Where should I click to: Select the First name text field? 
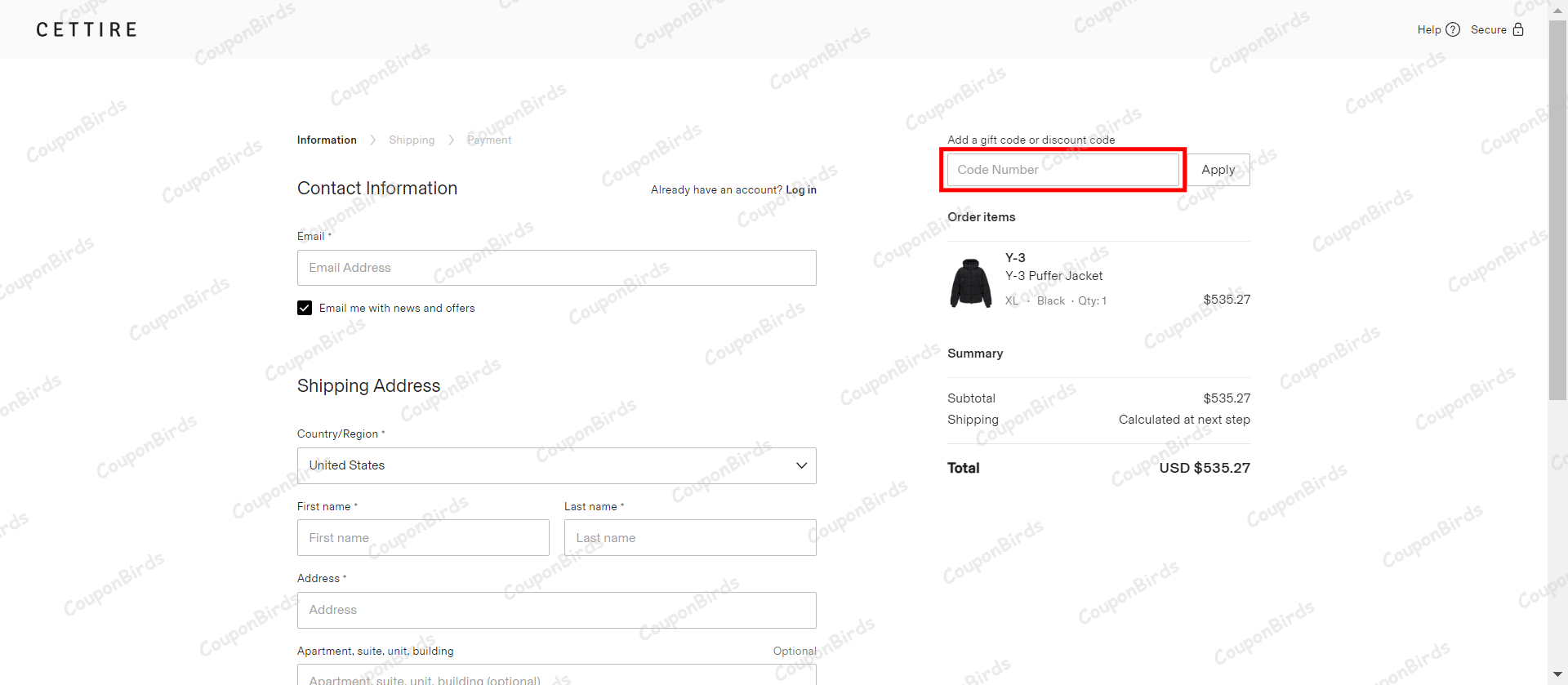click(x=423, y=538)
